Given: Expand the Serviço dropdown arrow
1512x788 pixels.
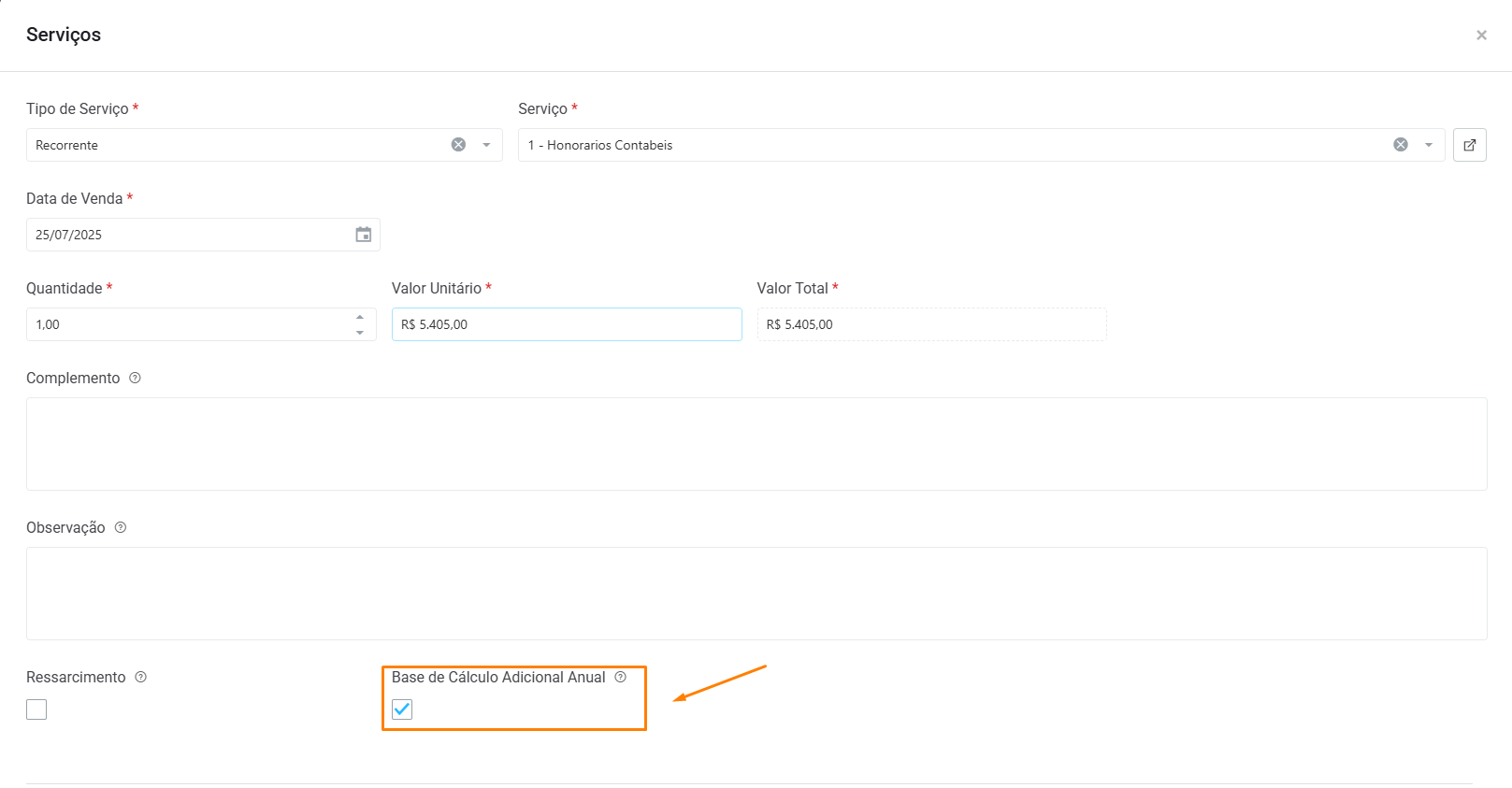Looking at the screenshot, I should click(1428, 145).
